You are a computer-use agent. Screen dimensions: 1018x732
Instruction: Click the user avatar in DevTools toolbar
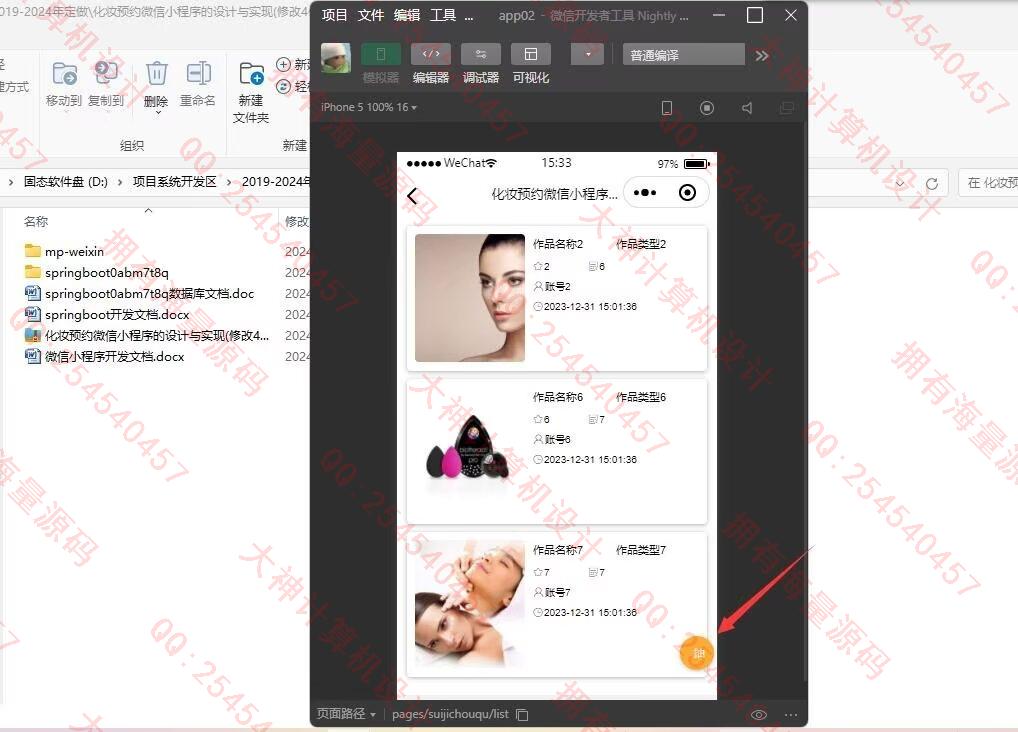pyautogui.click(x=336, y=58)
